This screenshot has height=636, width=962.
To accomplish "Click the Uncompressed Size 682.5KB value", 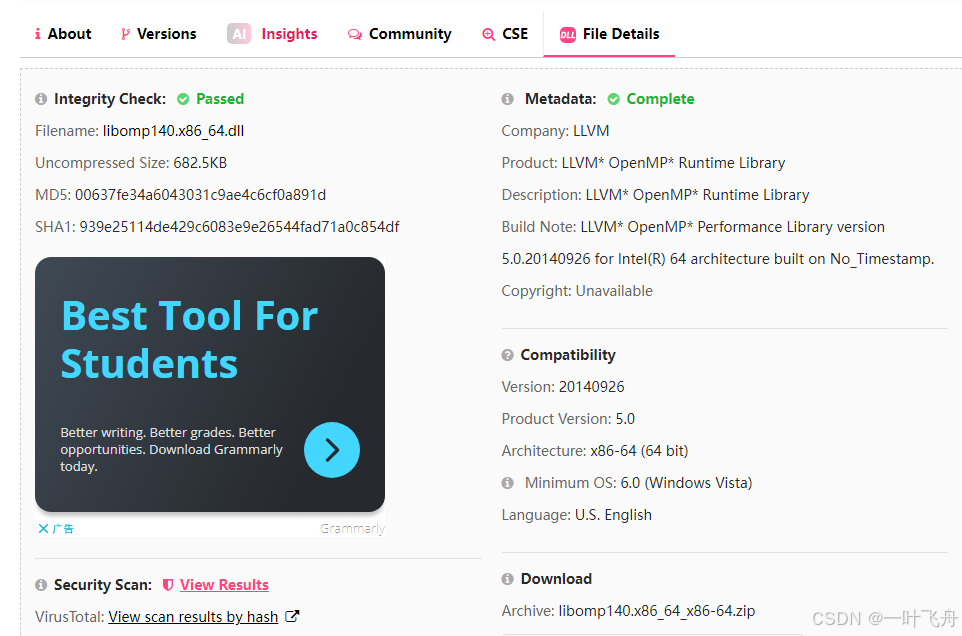I will (200, 163).
